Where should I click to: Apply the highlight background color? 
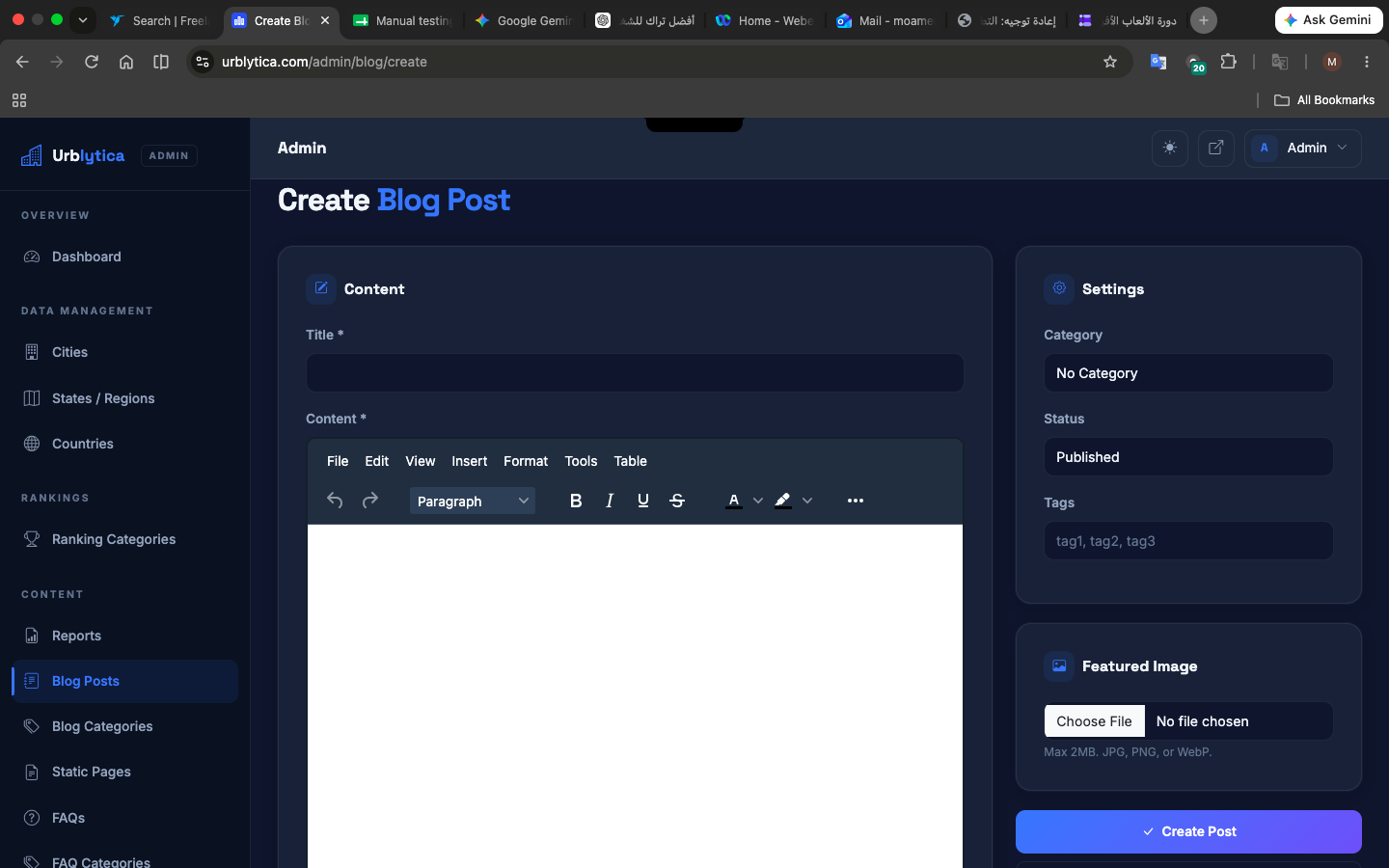(x=783, y=501)
